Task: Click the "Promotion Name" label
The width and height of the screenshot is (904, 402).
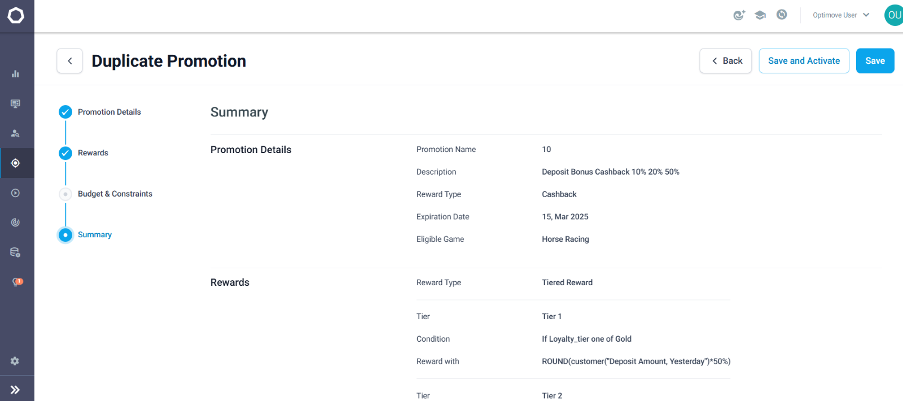Action: pyautogui.click(x=446, y=149)
